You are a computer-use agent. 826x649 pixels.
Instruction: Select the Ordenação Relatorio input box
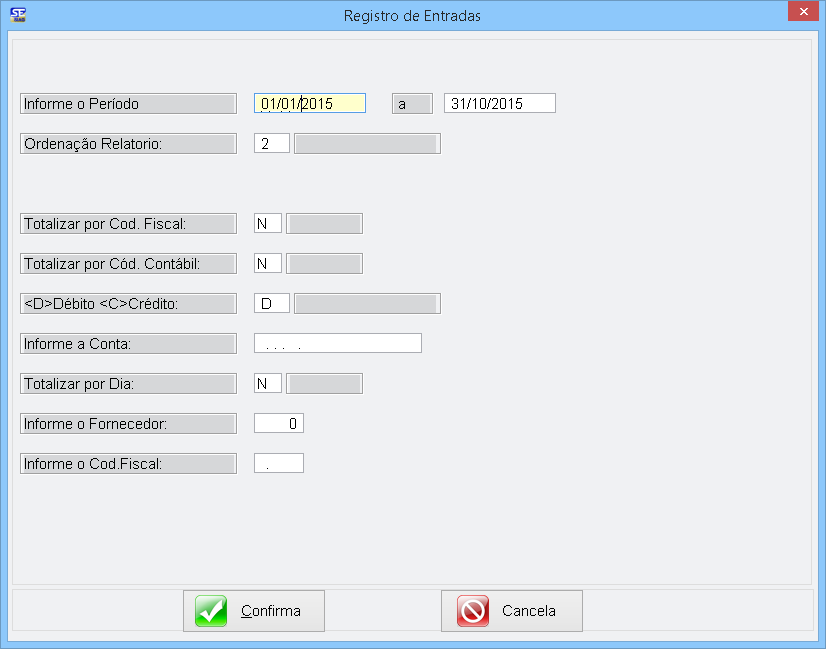pyautogui.click(x=272, y=144)
